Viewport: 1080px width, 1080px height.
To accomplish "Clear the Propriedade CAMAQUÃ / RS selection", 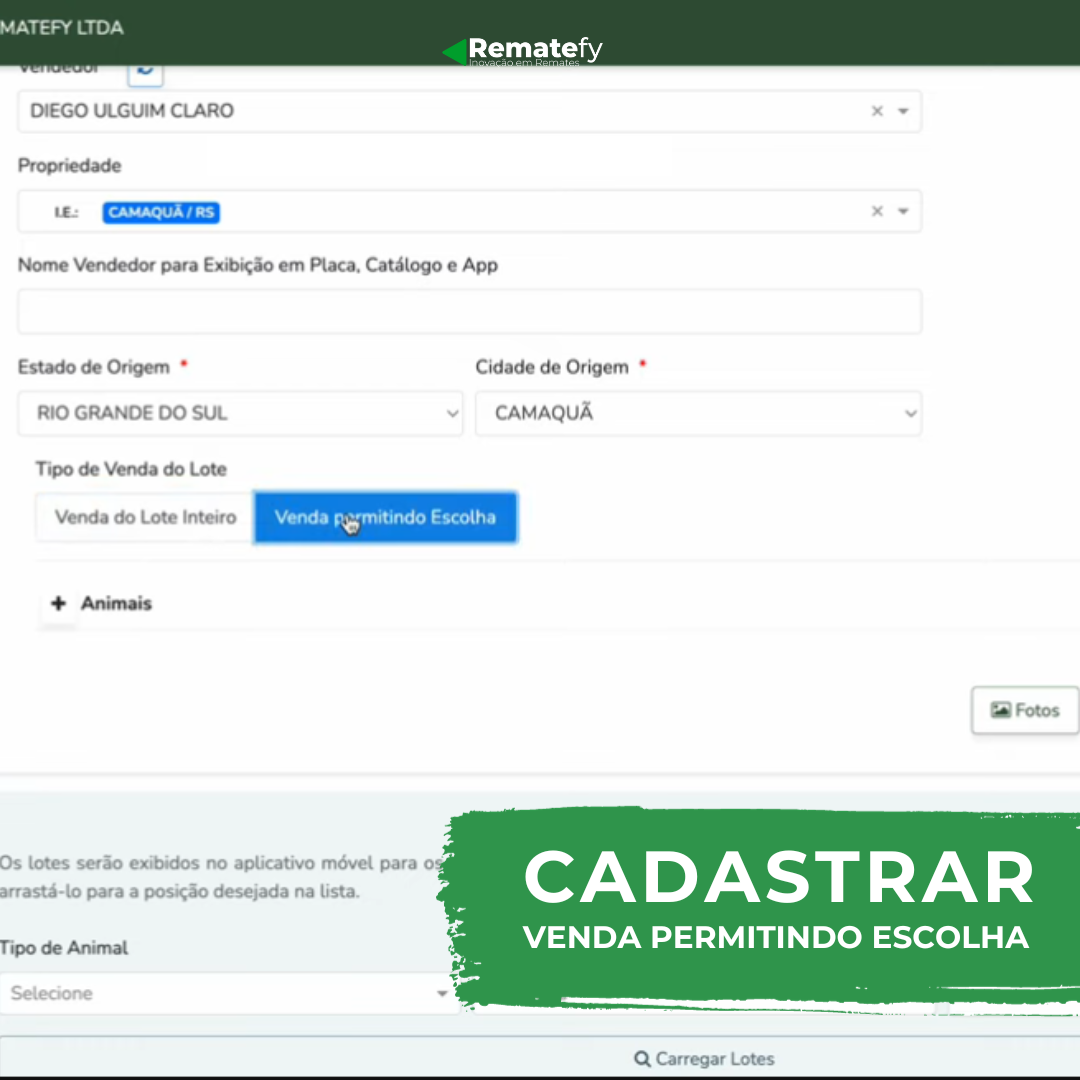I will [877, 211].
